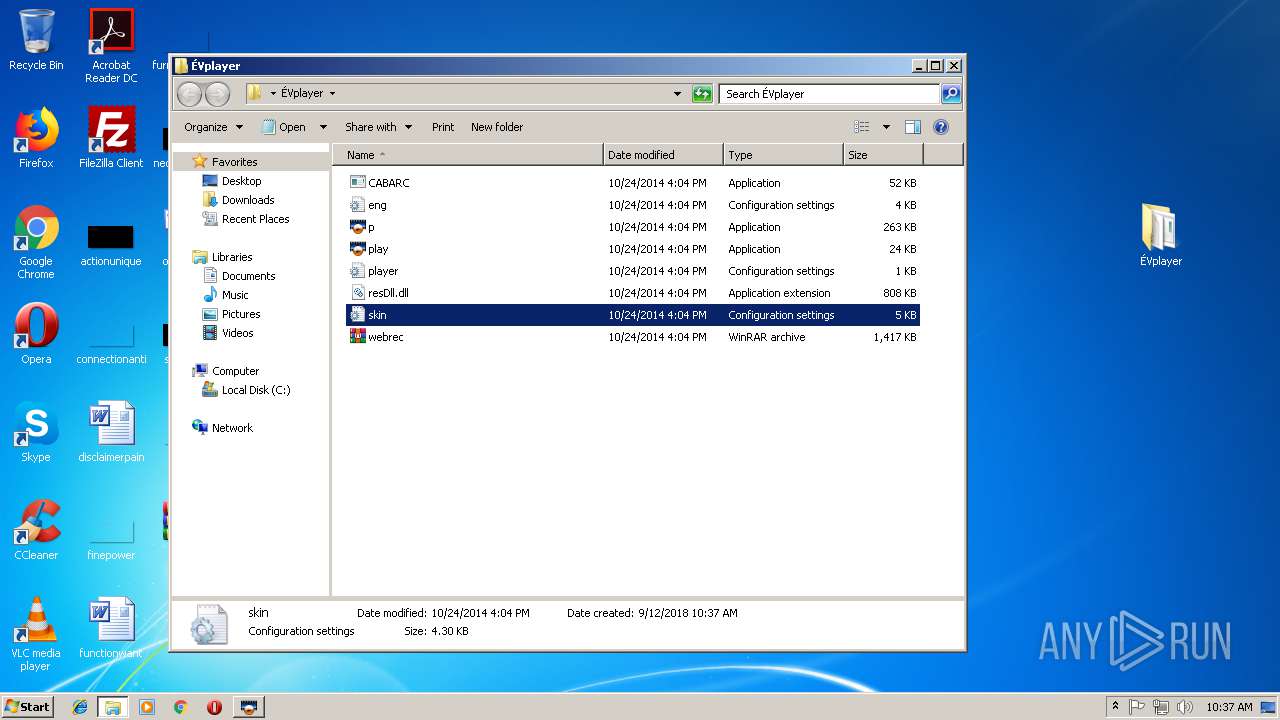Click the refresh button beside address bar
Image resolution: width=1280 pixels, height=720 pixels.
(x=702, y=94)
